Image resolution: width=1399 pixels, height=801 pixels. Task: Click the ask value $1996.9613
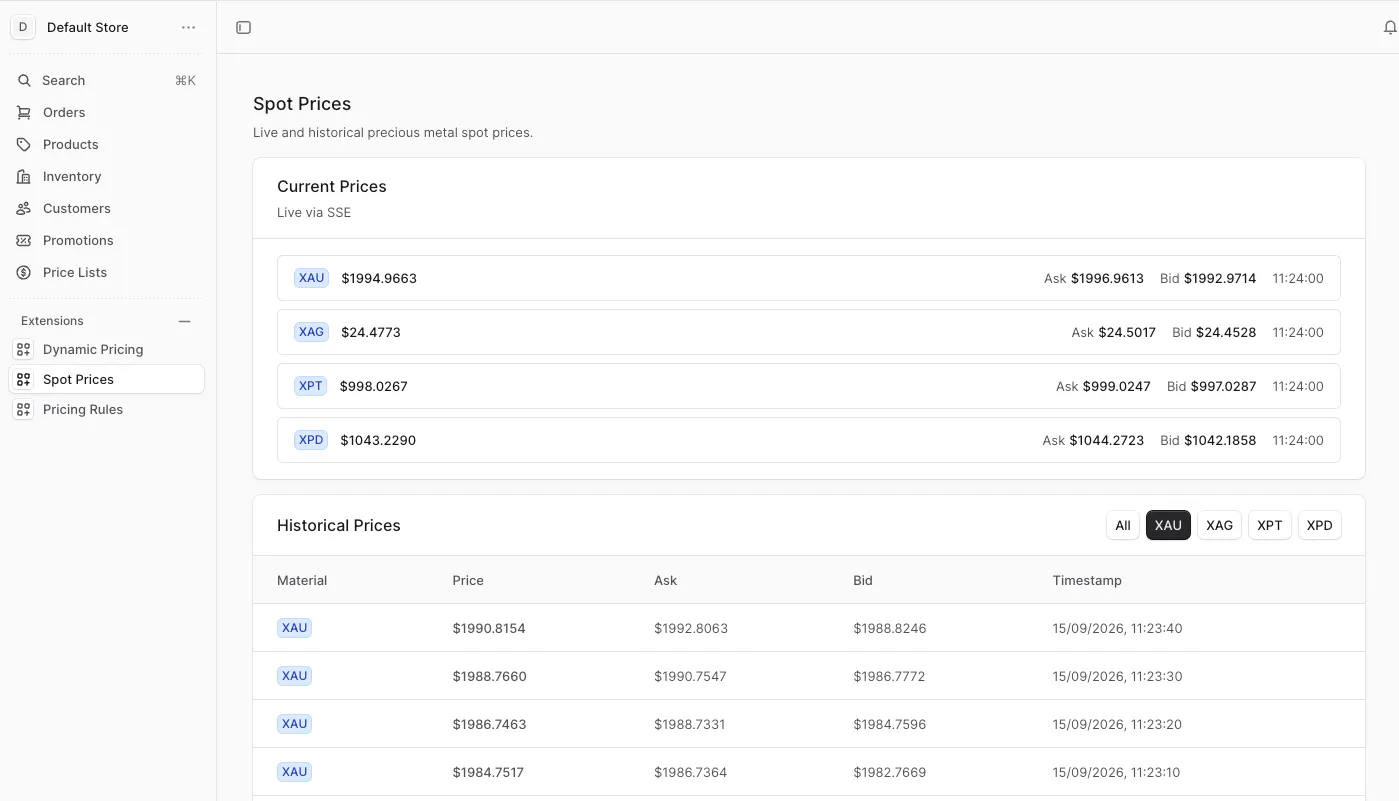[1107, 278]
